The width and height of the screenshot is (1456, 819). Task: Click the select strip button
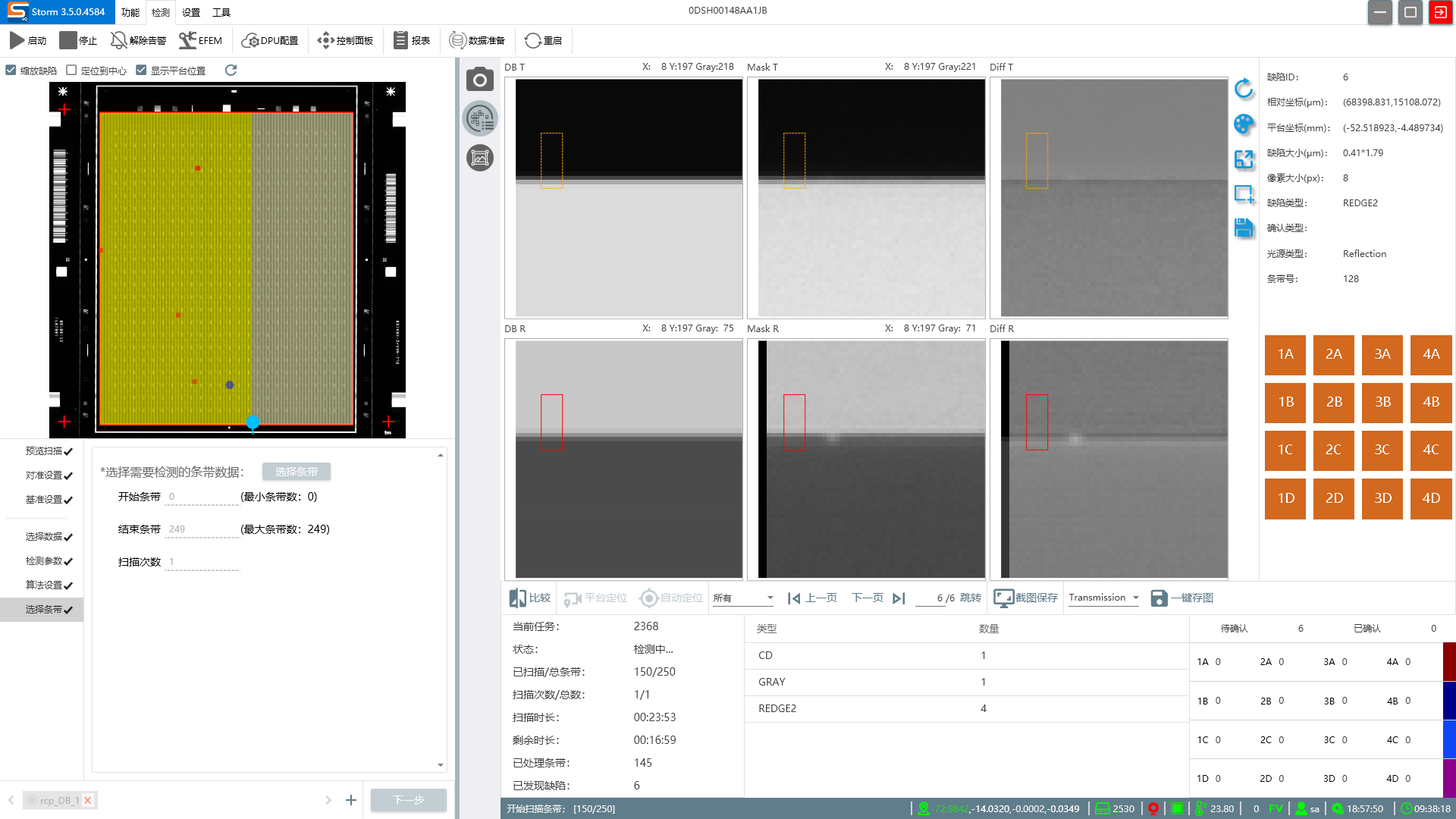[x=296, y=472]
